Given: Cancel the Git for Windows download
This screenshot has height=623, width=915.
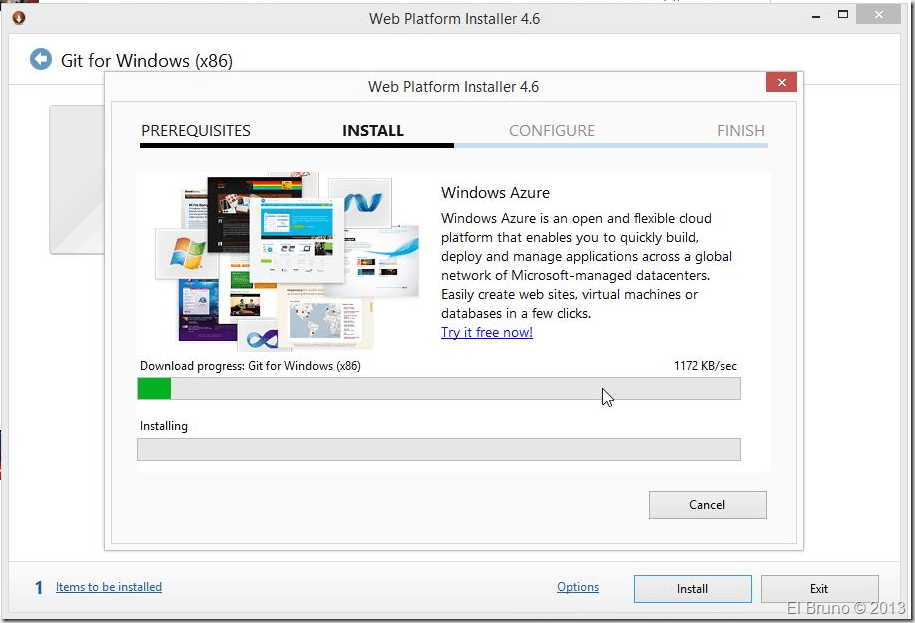Looking at the screenshot, I should (x=707, y=505).
